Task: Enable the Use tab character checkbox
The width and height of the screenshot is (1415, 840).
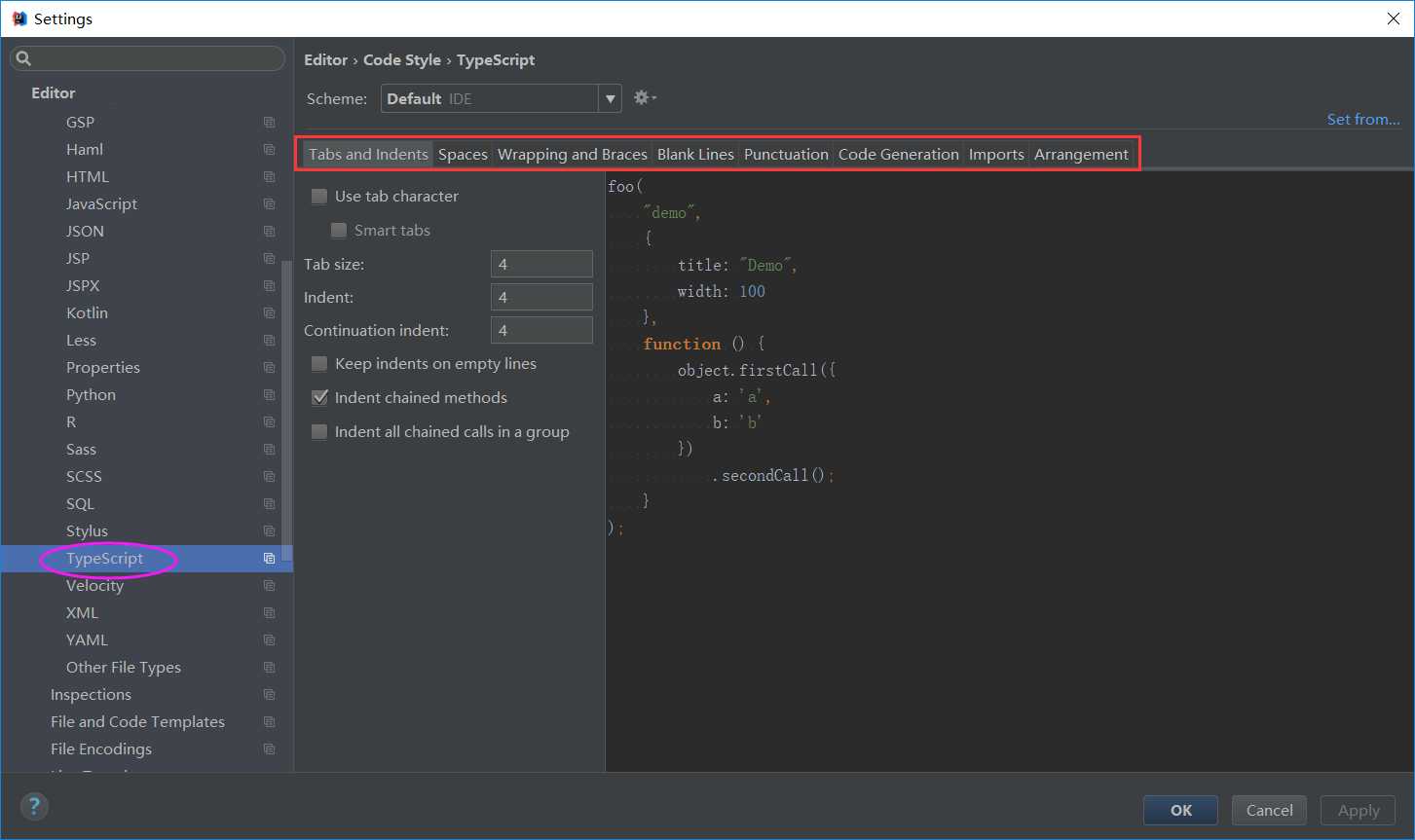Action: [x=319, y=197]
